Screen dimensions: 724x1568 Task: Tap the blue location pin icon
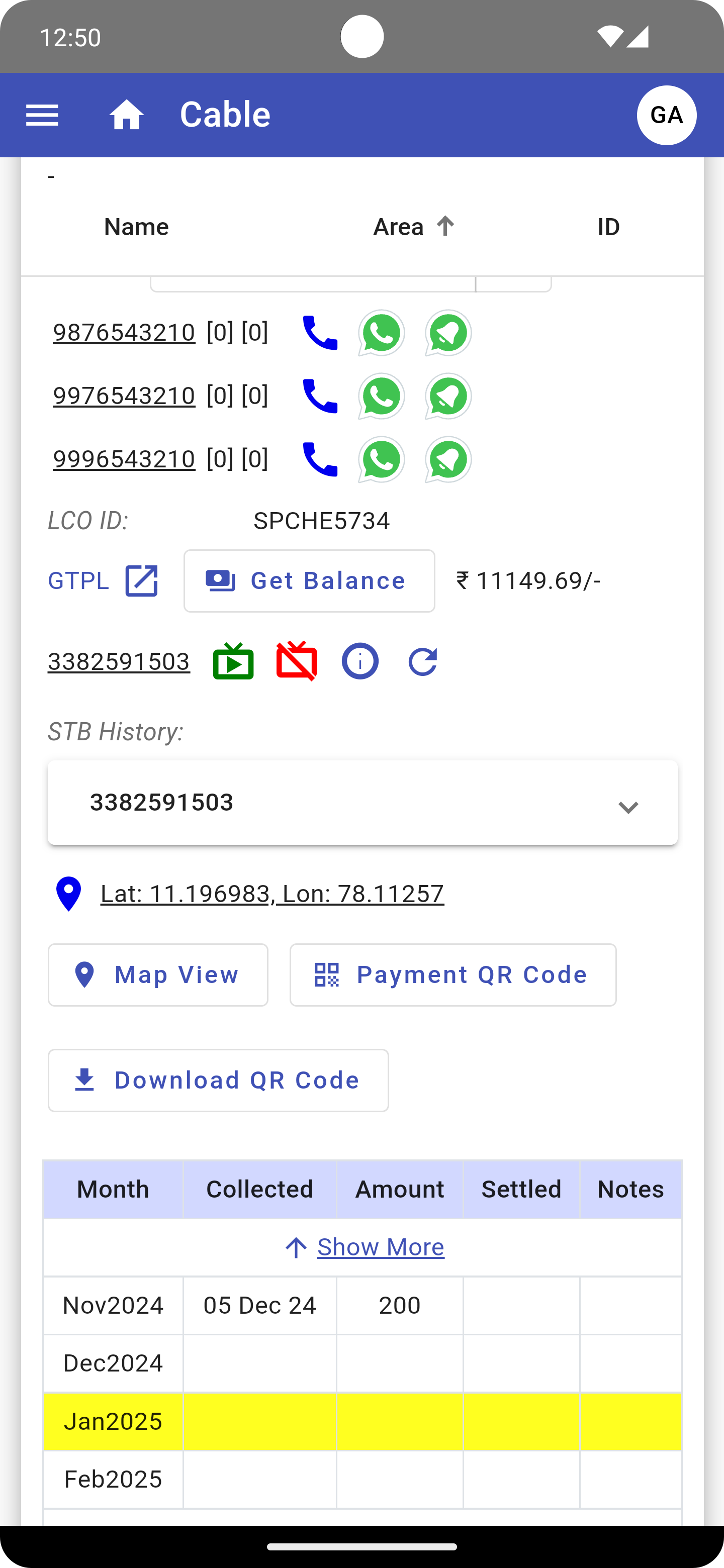click(68, 894)
